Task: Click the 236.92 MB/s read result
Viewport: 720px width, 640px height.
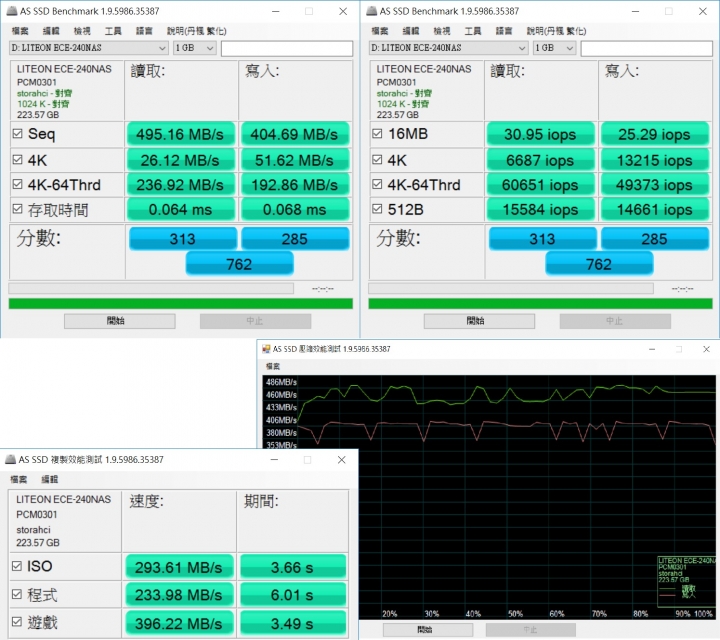Action: pos(180,185)
